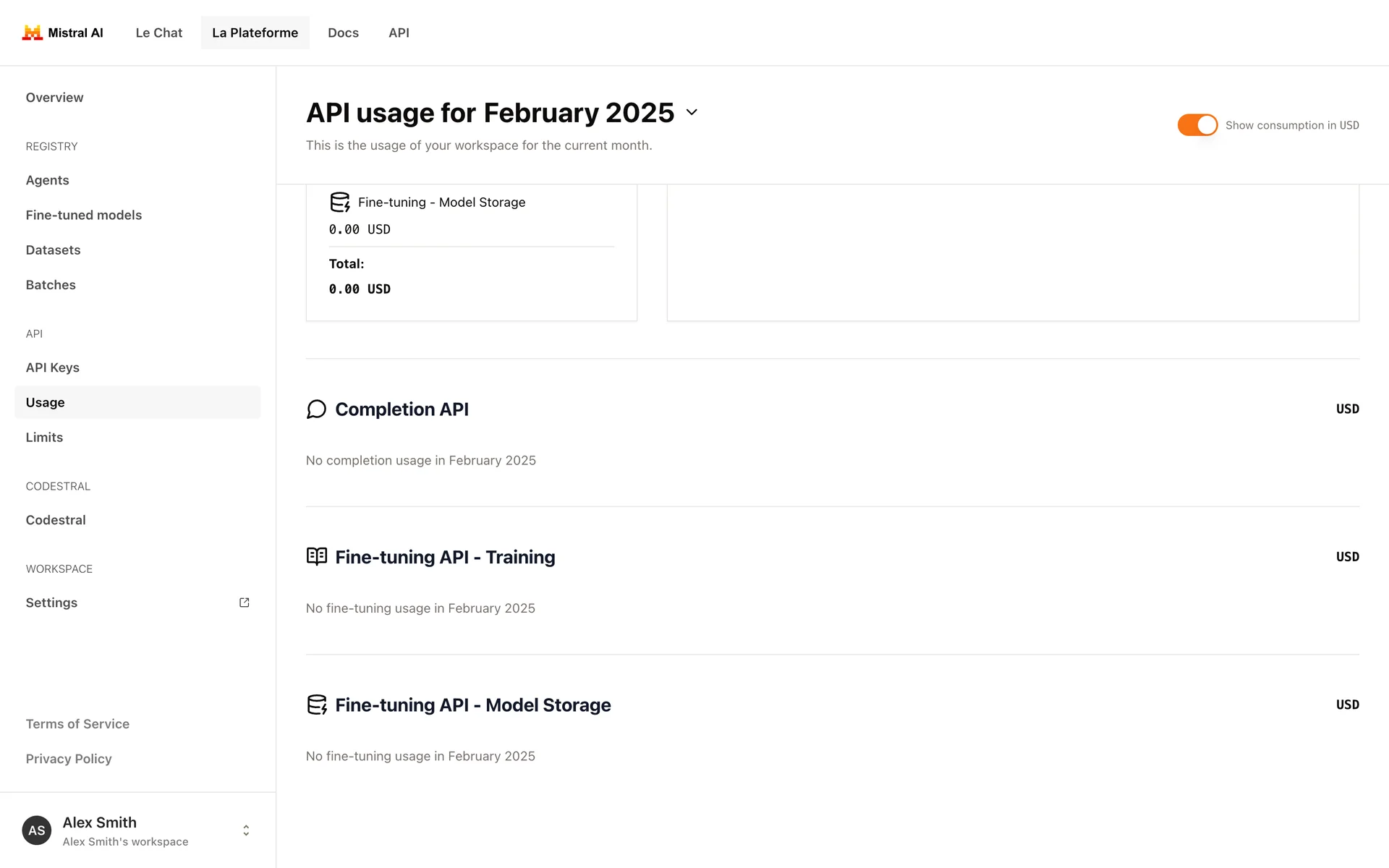1389x868 pixels.
Task: Switch to Le Chat tab
Action: point(158,33)
